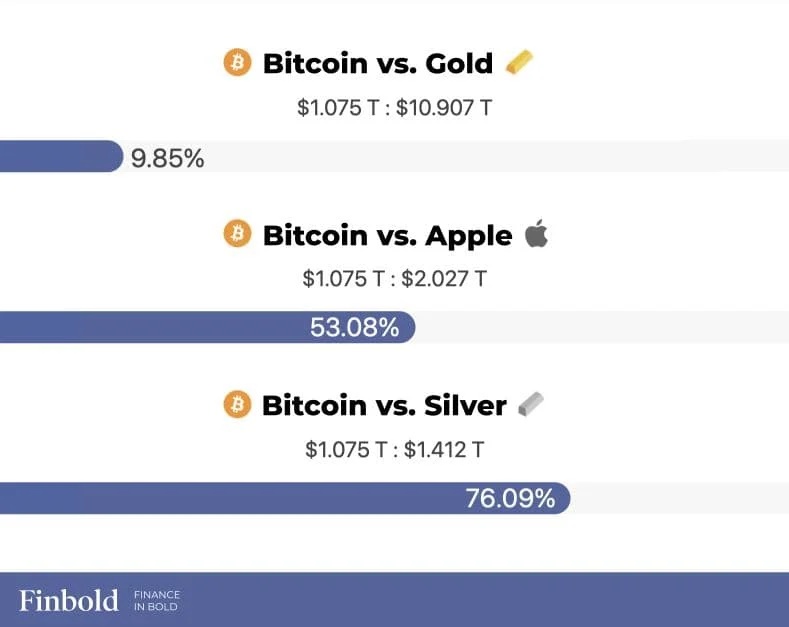Screen dimensions: 789x627
Task: Click the unfilled part of Apple bar
Action: 602,327
